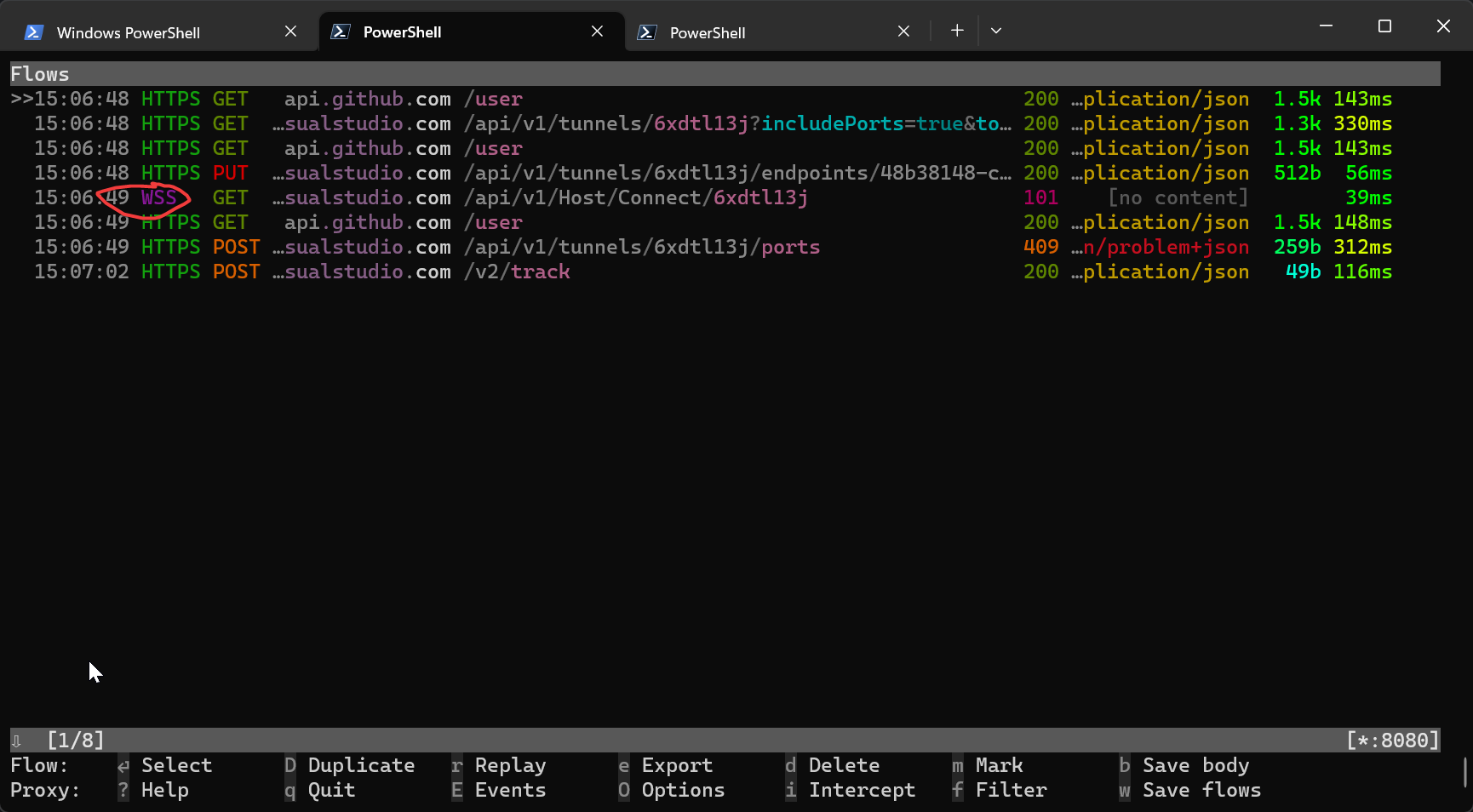Click the Mark key hint
This screenshot has width=1473, height=812.
point(987,765)
